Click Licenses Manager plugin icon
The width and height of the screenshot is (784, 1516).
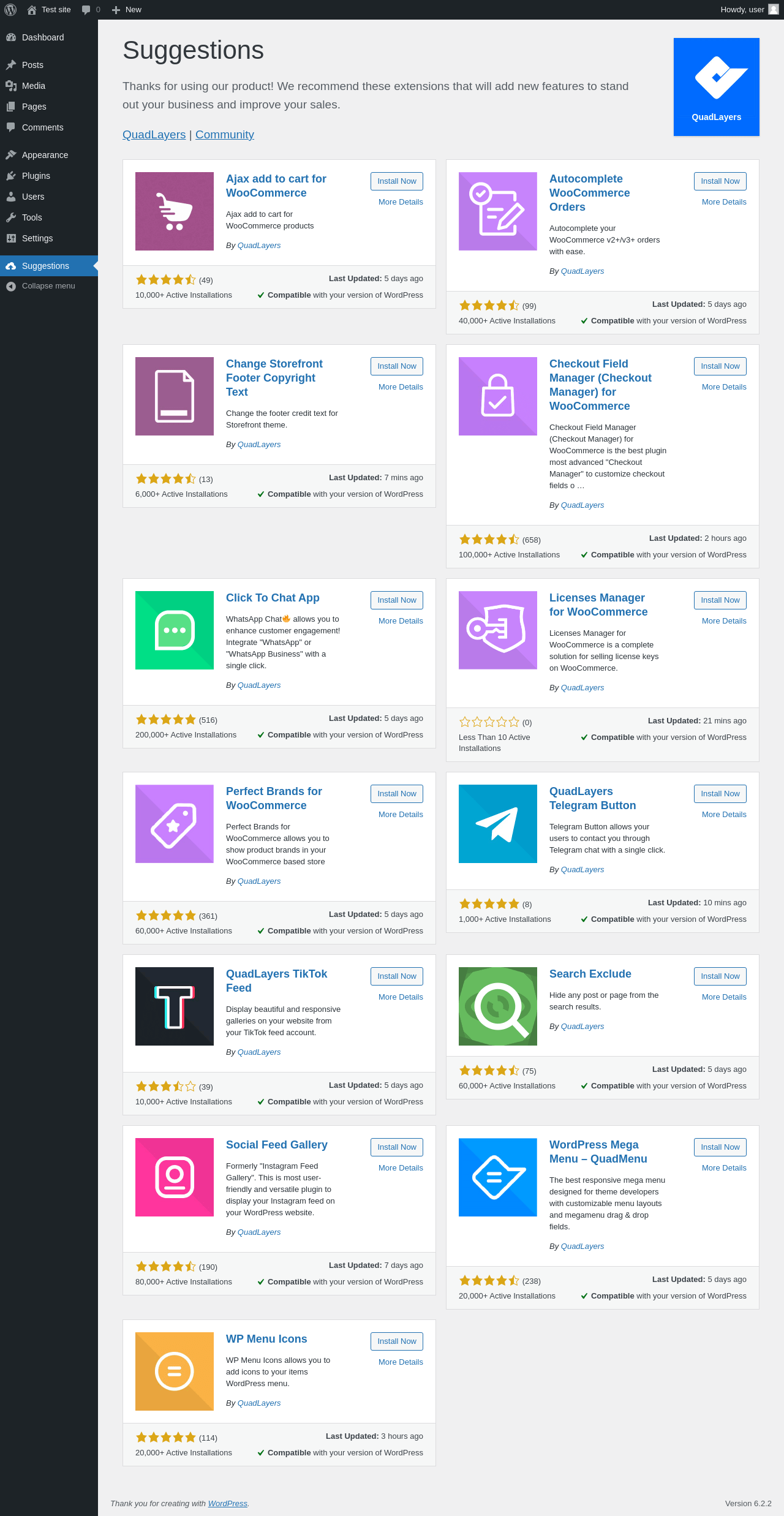[498, 630]
